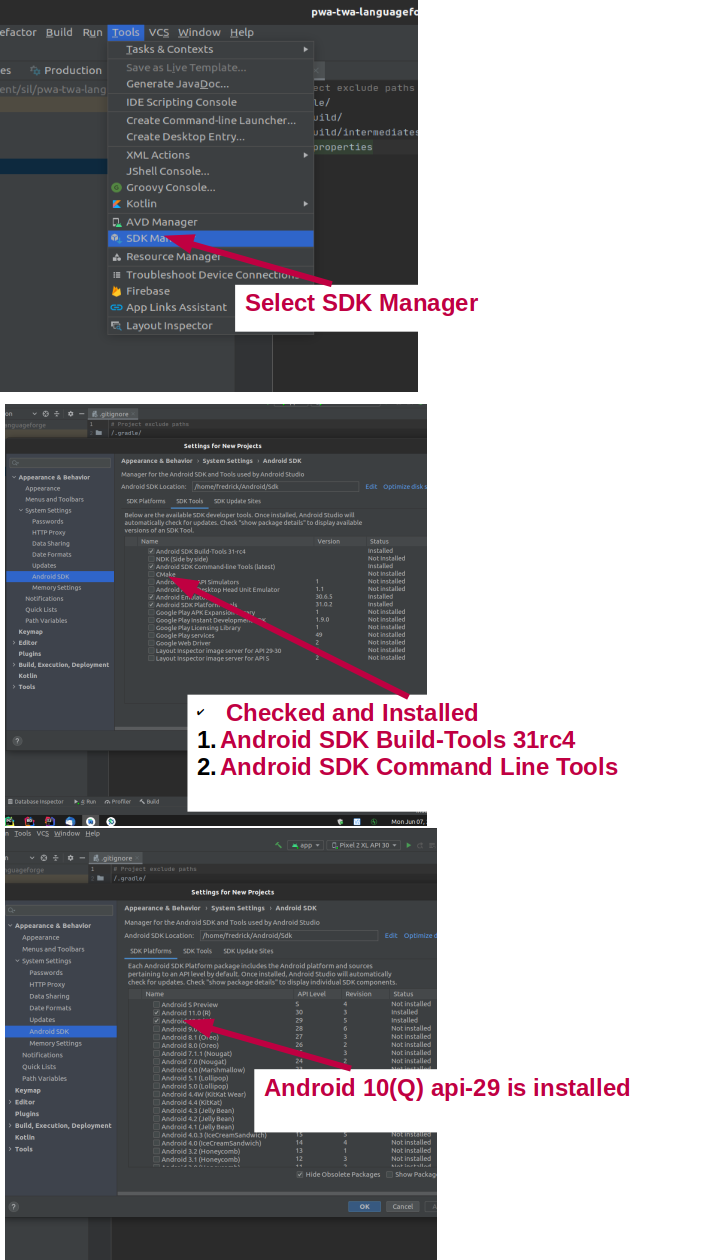Click the search field in SDK Tools settings dialog

coord(60,462)
